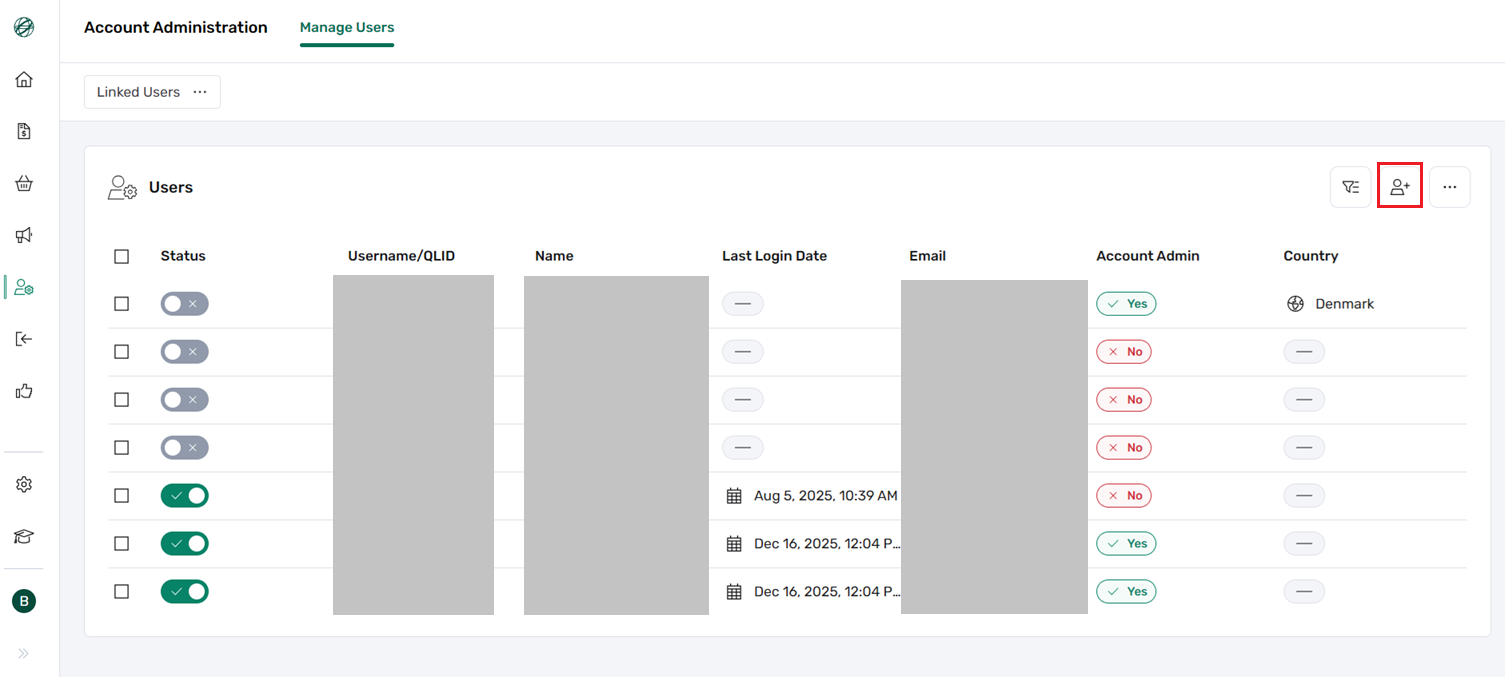Enable the status toggle in Denmark row

click(x=185, y=304)
